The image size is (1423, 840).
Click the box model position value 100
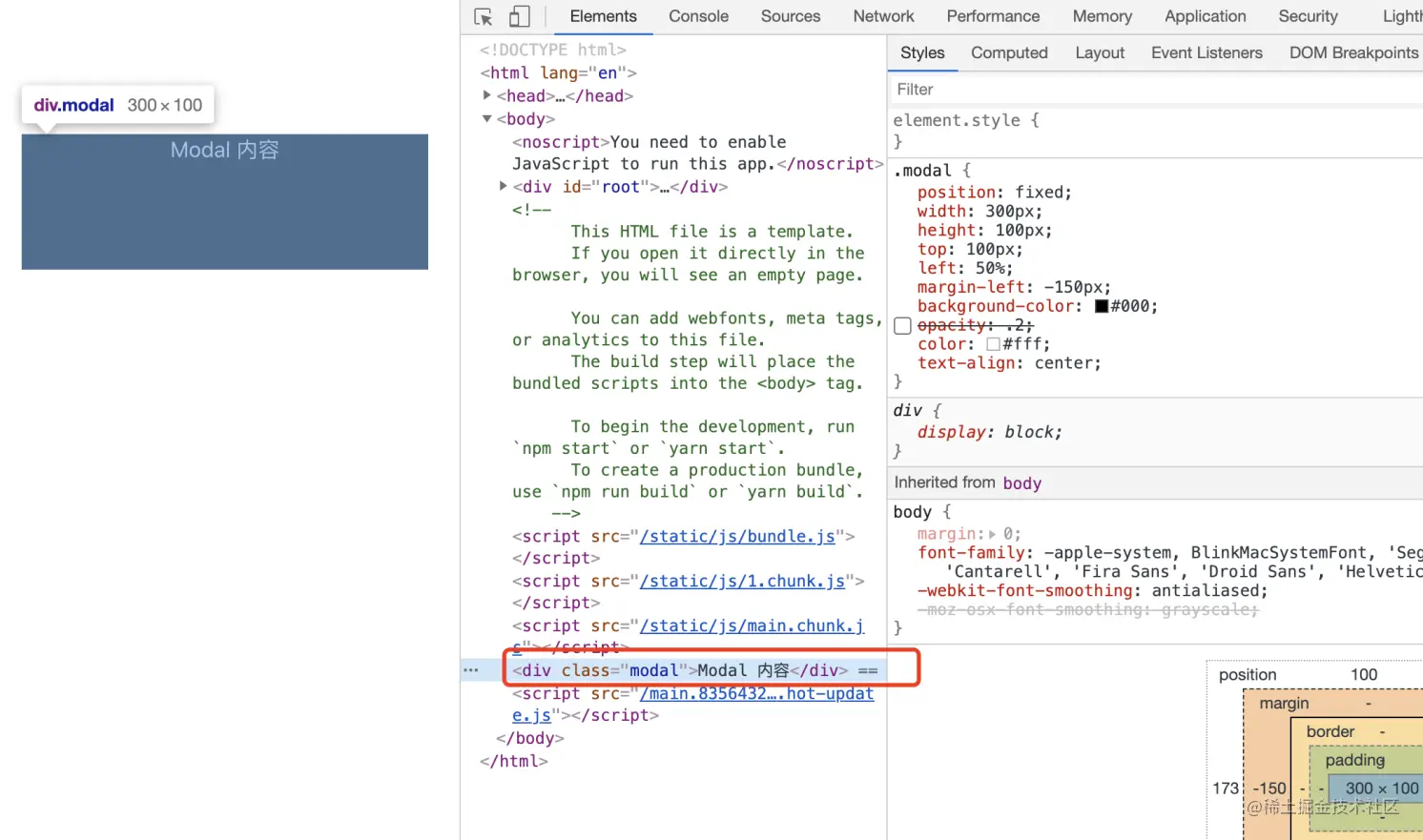(x=1364, y=675)
